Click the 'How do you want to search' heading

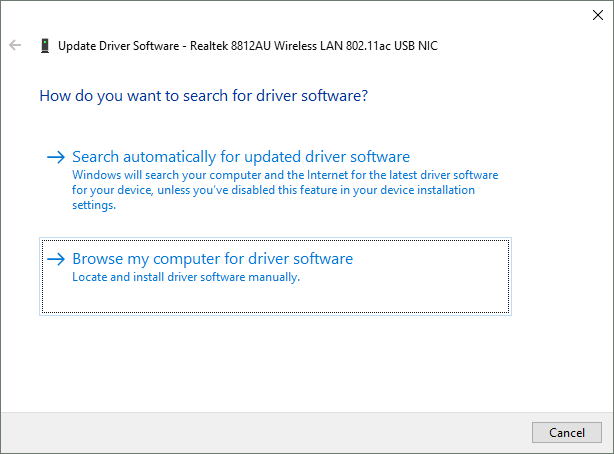pyautogui.click(x=204, y=96)
